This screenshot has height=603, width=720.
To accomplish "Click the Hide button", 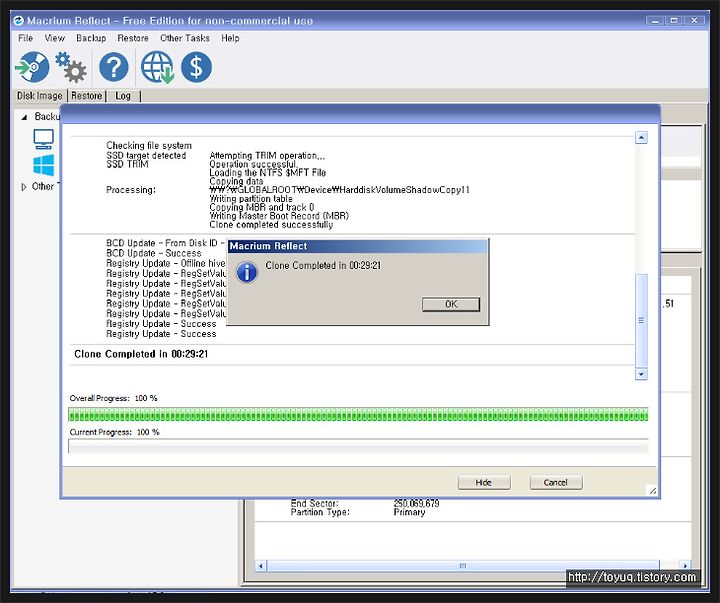I will (484, 482).
